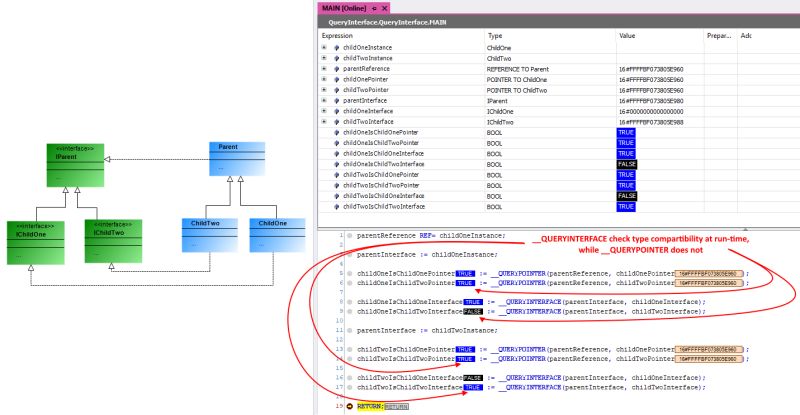
Task: Expand the childTwoInterface entry
Action: pyautogui.click(x=324, y=121)
